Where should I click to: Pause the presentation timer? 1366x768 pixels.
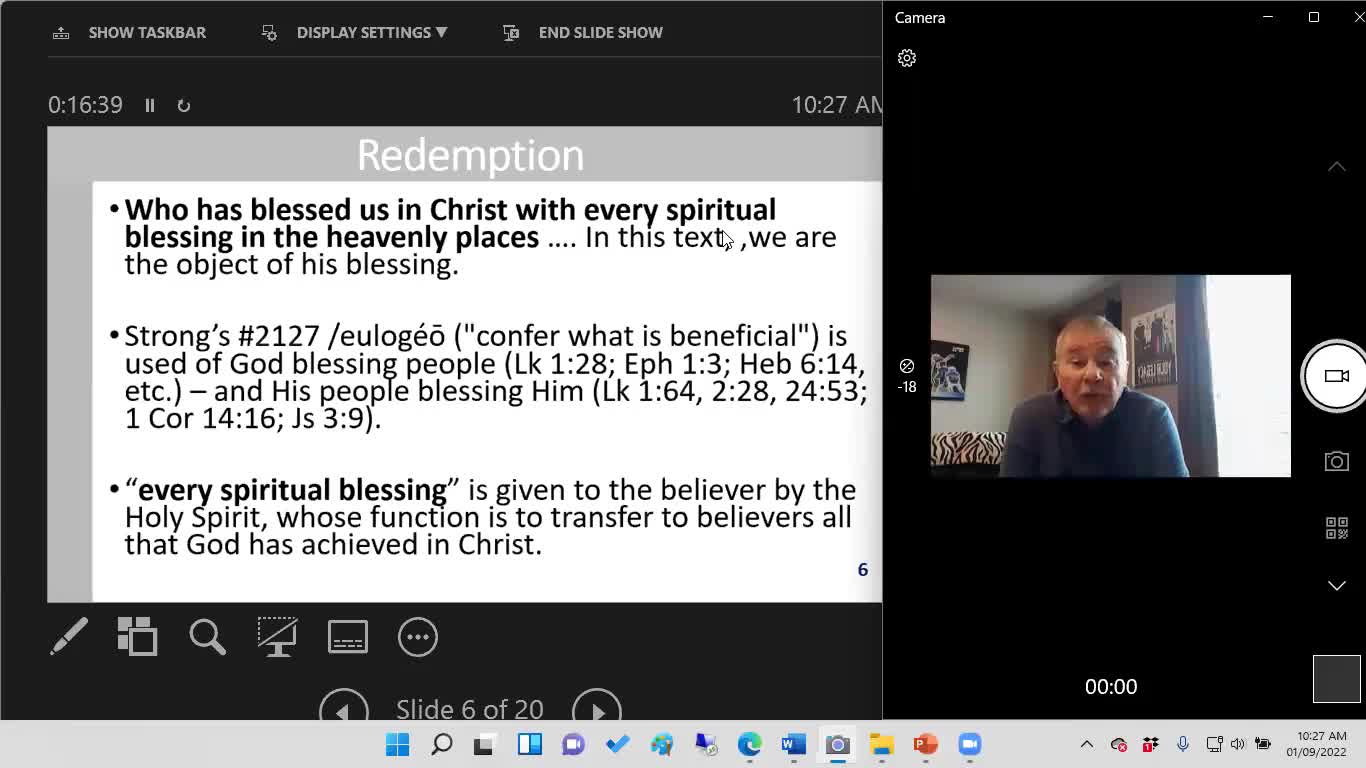(x=150, y=105)
